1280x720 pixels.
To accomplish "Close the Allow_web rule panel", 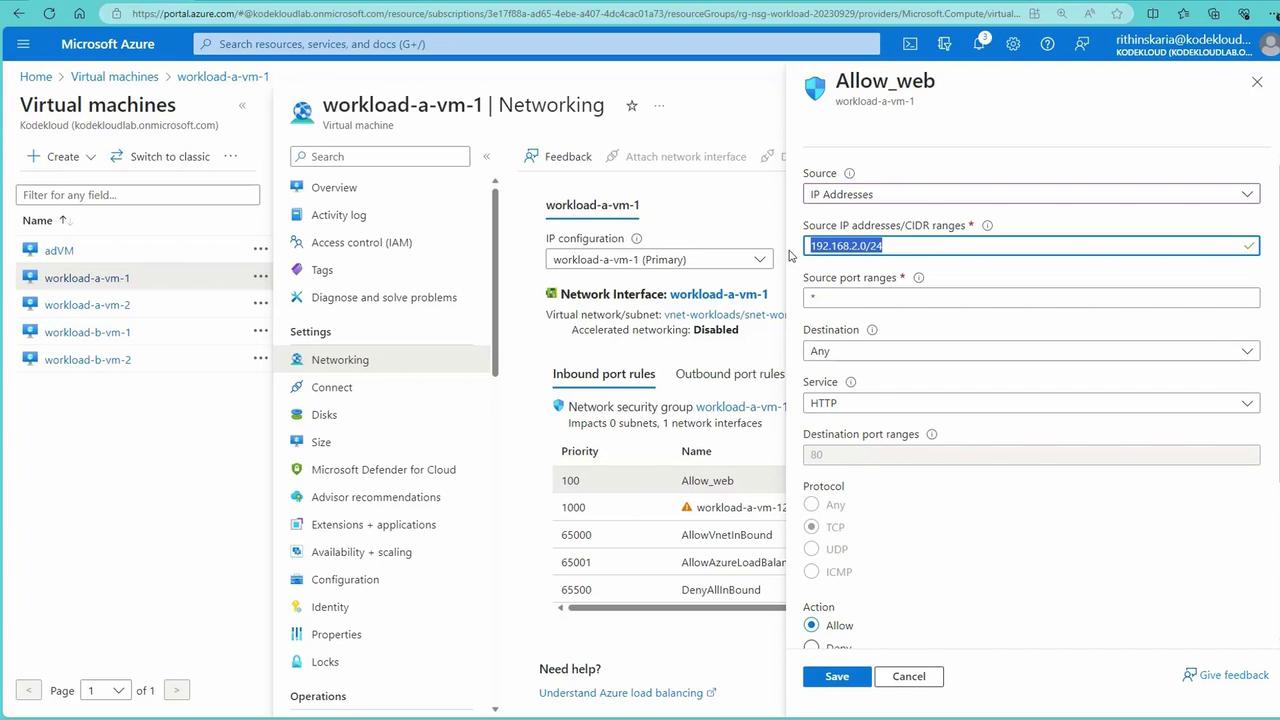I will tap(1257, 82).
